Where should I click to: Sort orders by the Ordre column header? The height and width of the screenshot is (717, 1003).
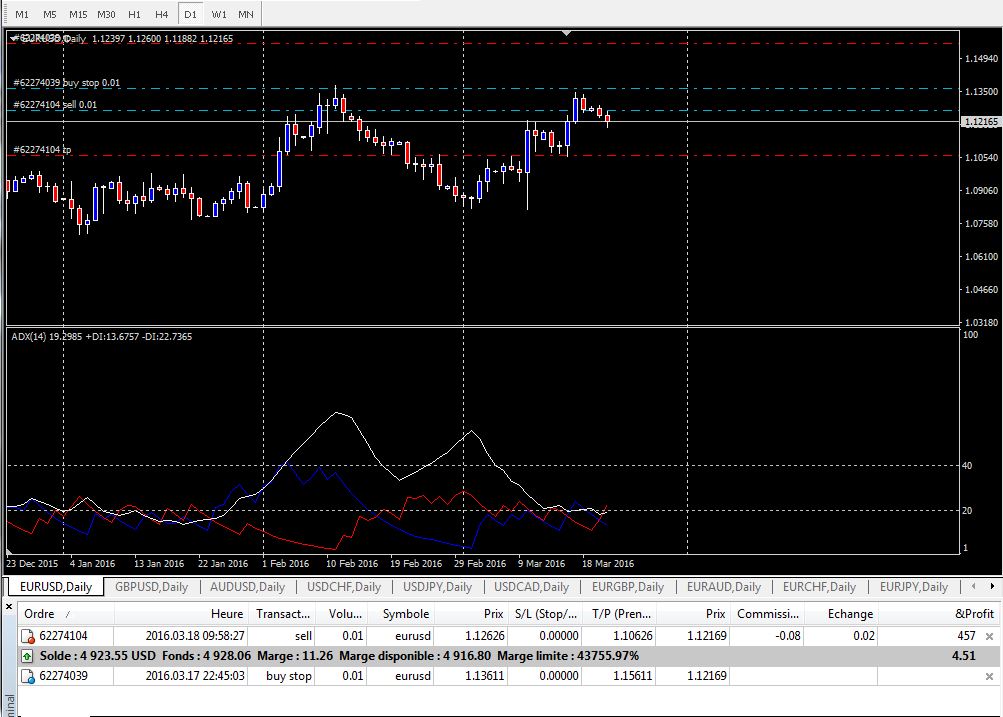(40, 614)
